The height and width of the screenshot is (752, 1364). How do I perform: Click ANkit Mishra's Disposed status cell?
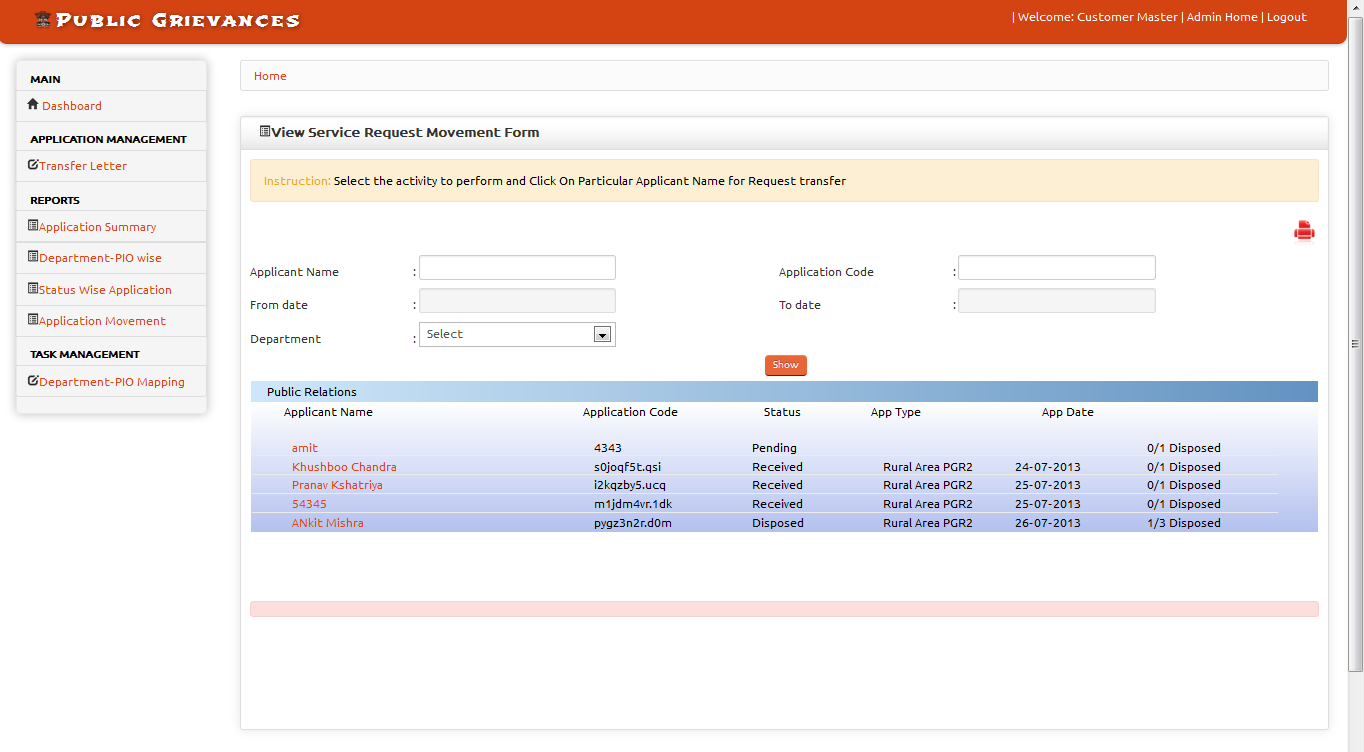[x=778, y=523]
